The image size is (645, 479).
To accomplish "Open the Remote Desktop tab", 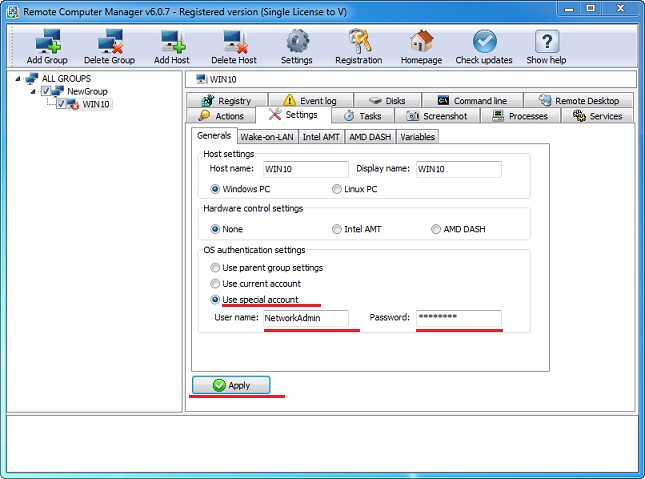I will pos(579,100).
